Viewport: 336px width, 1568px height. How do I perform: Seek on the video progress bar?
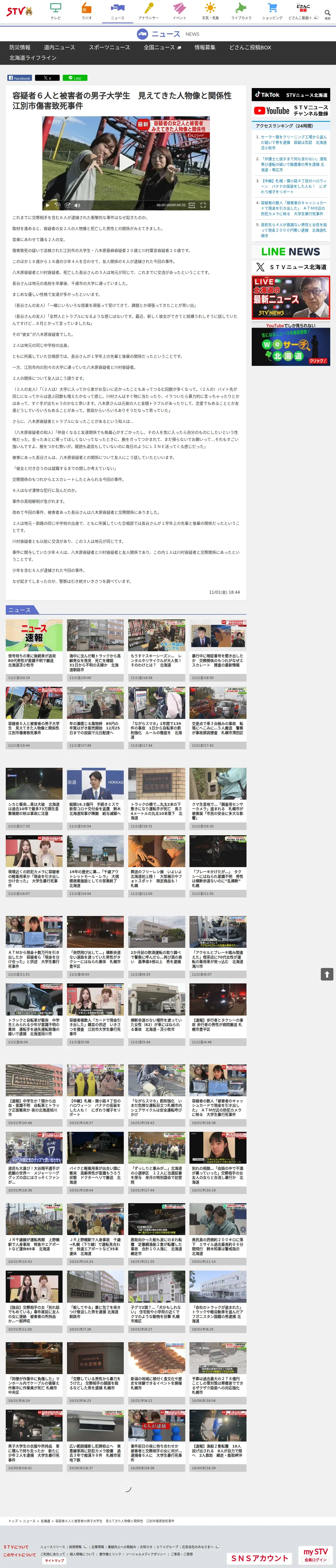coord(126,200)
